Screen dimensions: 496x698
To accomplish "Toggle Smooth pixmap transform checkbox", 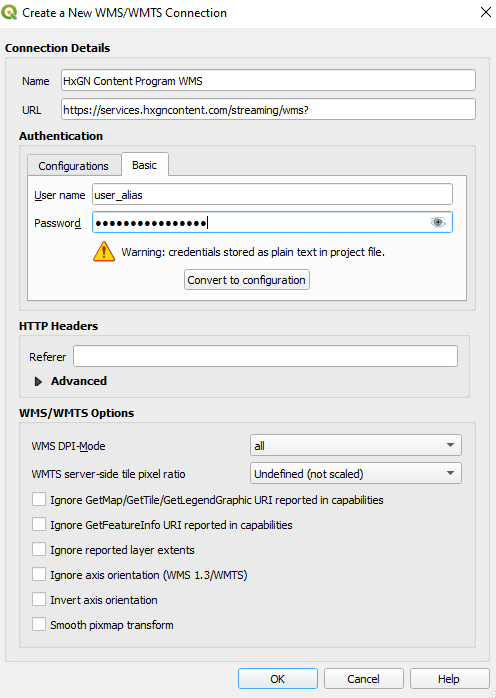I will [x=39, y=625].
